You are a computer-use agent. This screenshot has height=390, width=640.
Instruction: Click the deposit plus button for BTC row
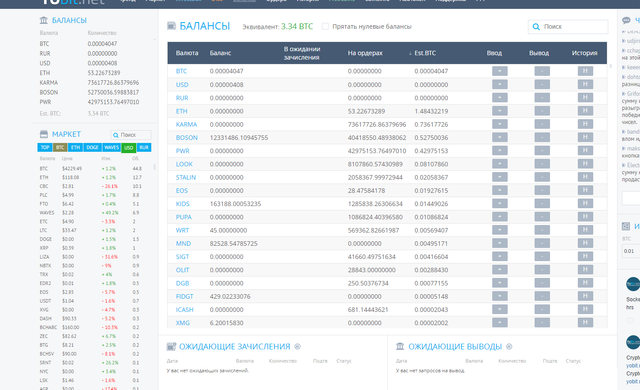tap(500, 71)
